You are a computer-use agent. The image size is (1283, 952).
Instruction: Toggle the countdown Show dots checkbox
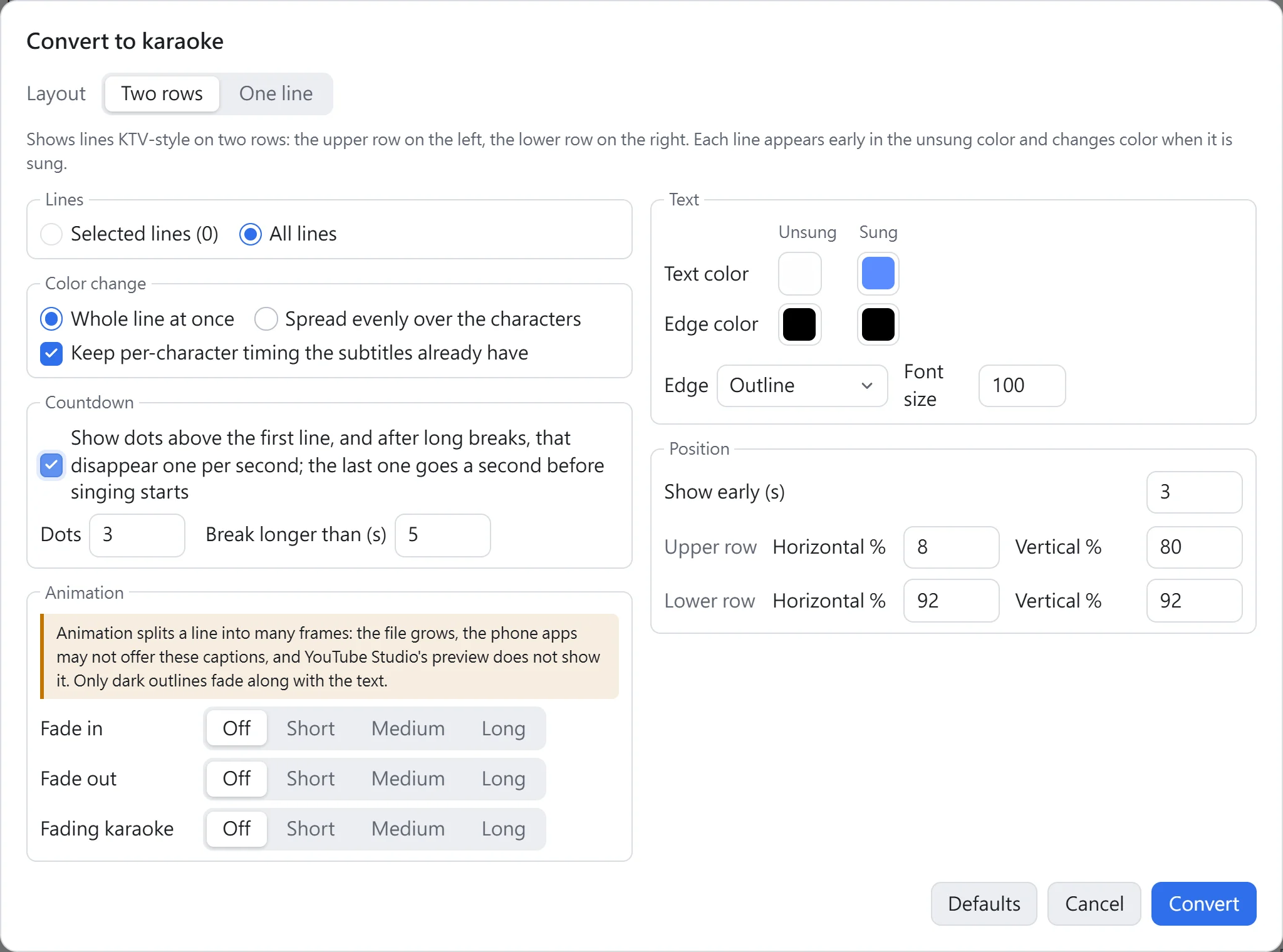pos(51,465)
